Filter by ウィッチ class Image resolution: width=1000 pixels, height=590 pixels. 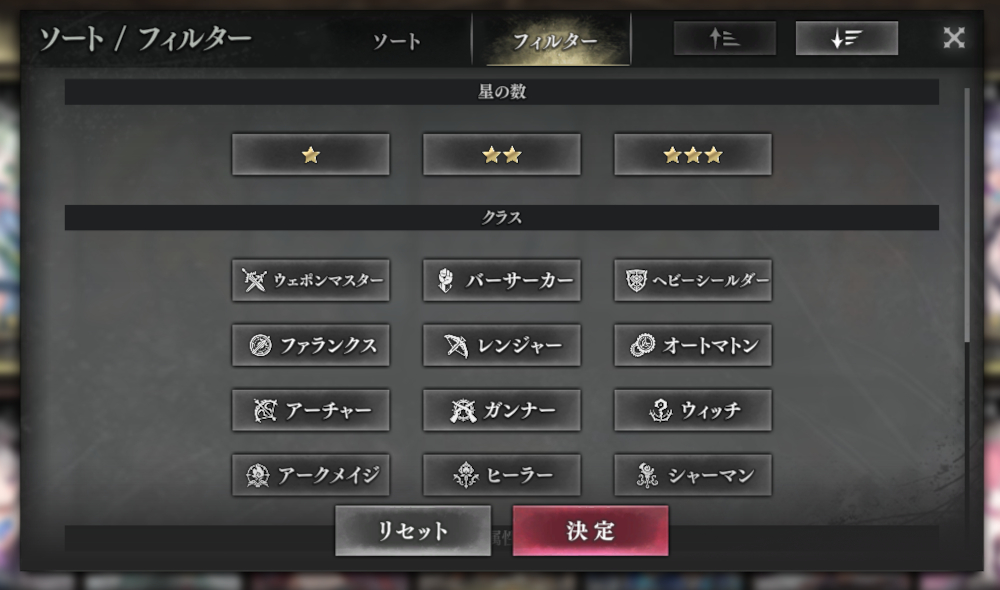tap(693, 410)
